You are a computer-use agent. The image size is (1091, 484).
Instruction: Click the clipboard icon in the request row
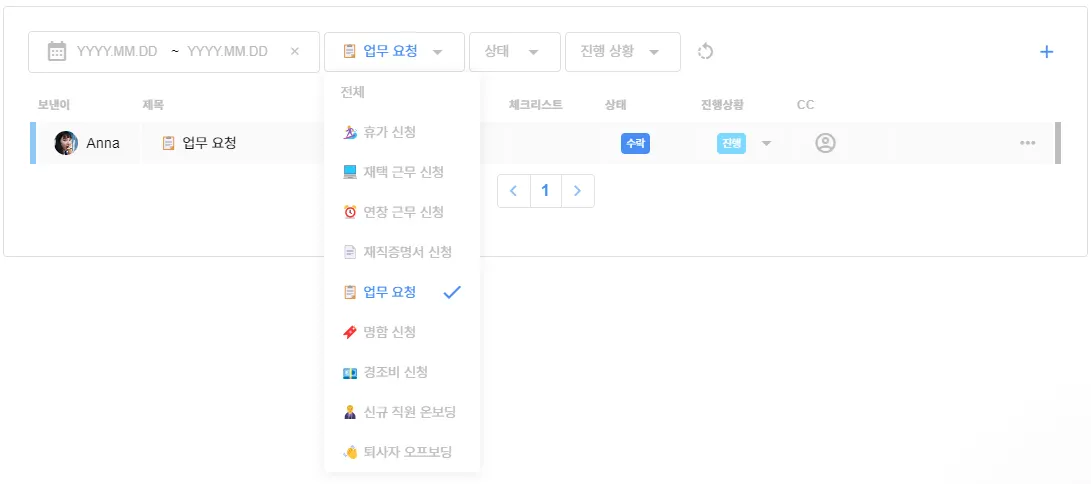[x=168, y=143]
